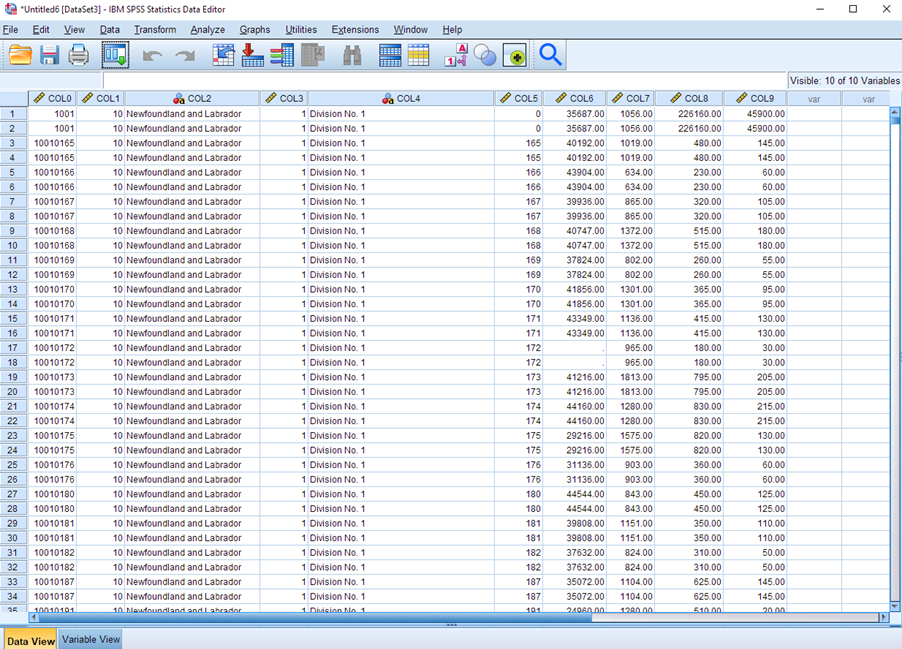Click the Insert Cases toolbar icon
This screenshot has height=649, width=902.
click(390, 55)
